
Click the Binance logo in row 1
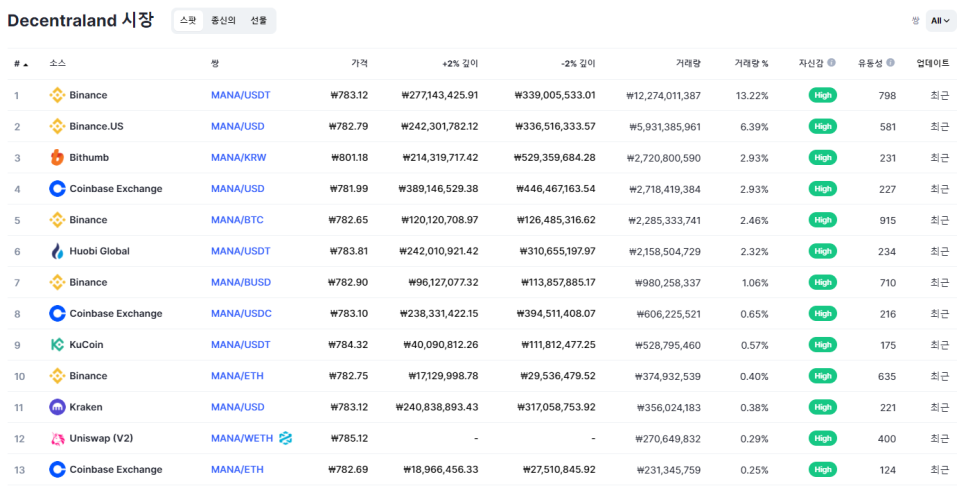[x=57, y=95]
